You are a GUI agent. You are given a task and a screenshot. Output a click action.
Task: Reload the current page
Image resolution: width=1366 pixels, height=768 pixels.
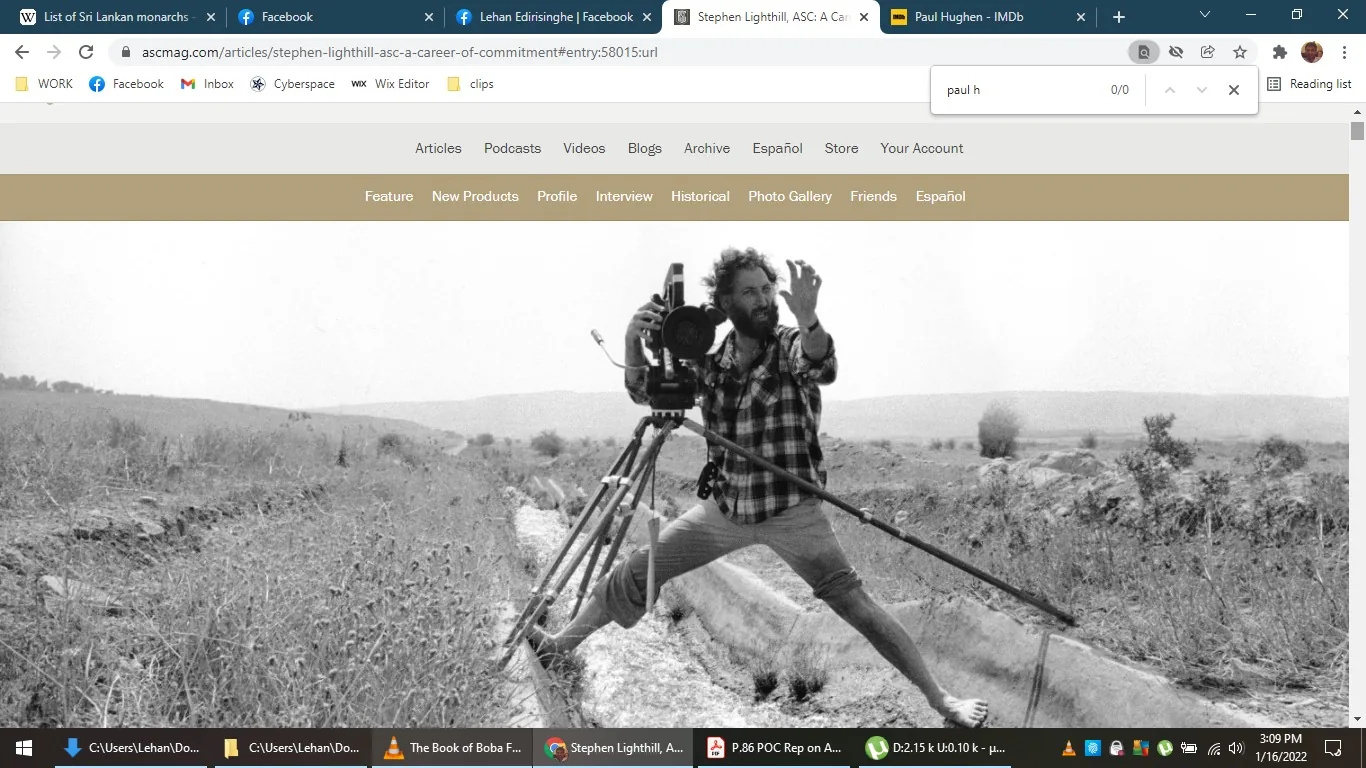[x=85, y=52]
